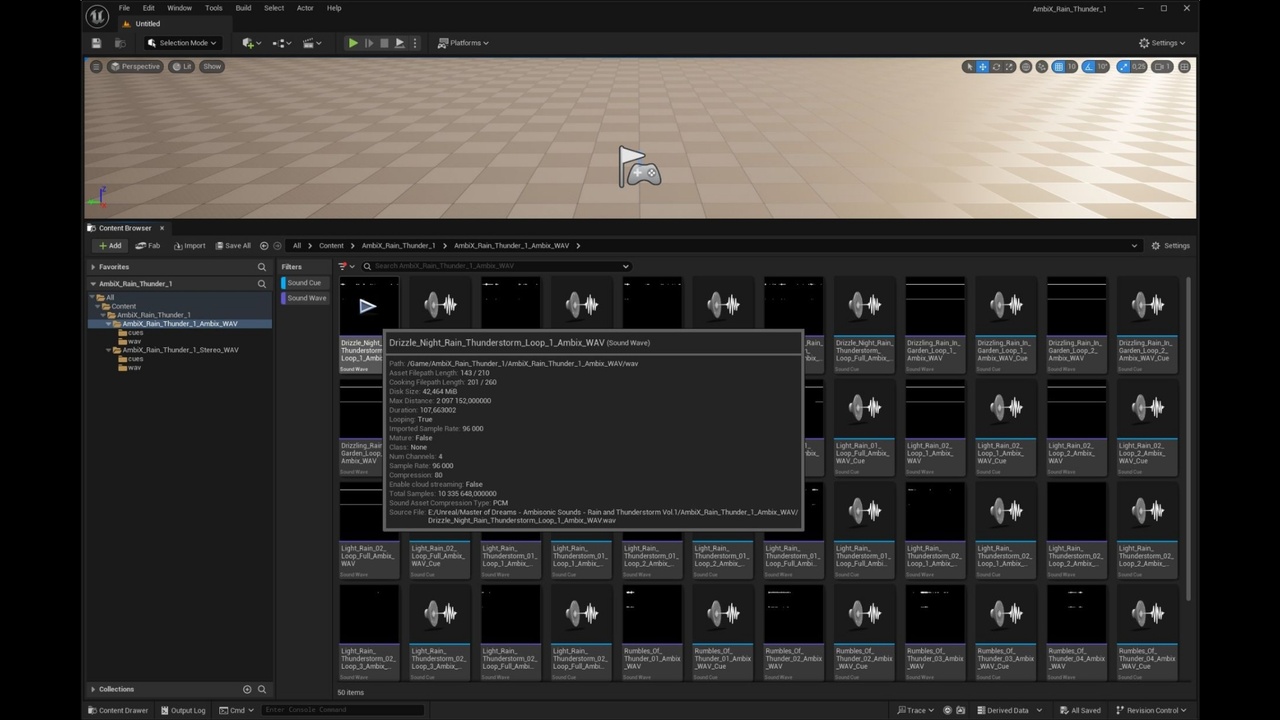Click the Content breadcrumb in the path bar
1280x720 pixels.
(331, 245)
